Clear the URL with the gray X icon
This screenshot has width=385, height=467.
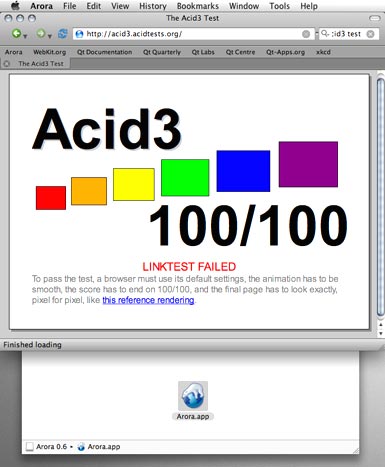coord(306,34)
